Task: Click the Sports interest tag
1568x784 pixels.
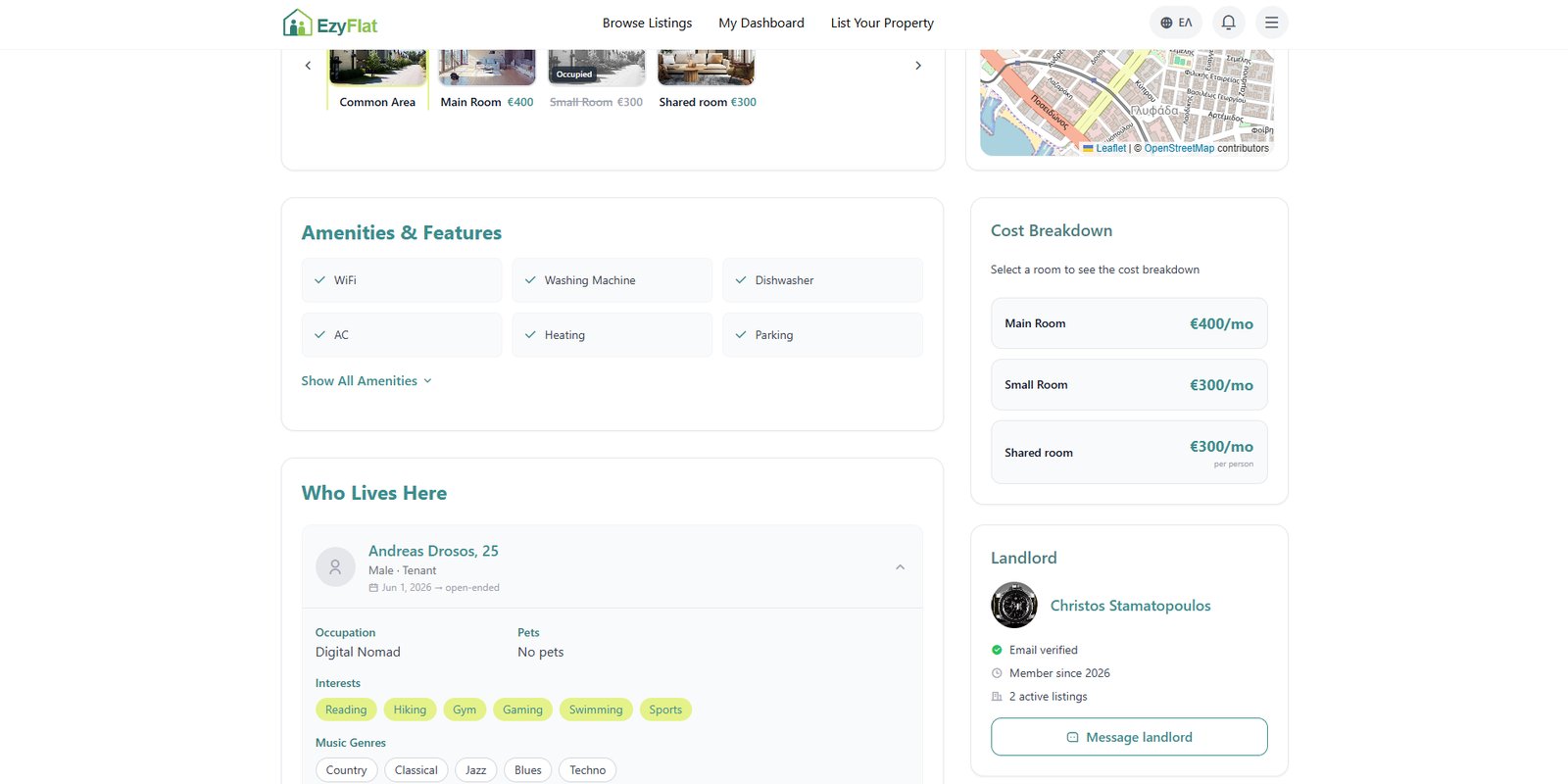Action: tap(665, 710)
